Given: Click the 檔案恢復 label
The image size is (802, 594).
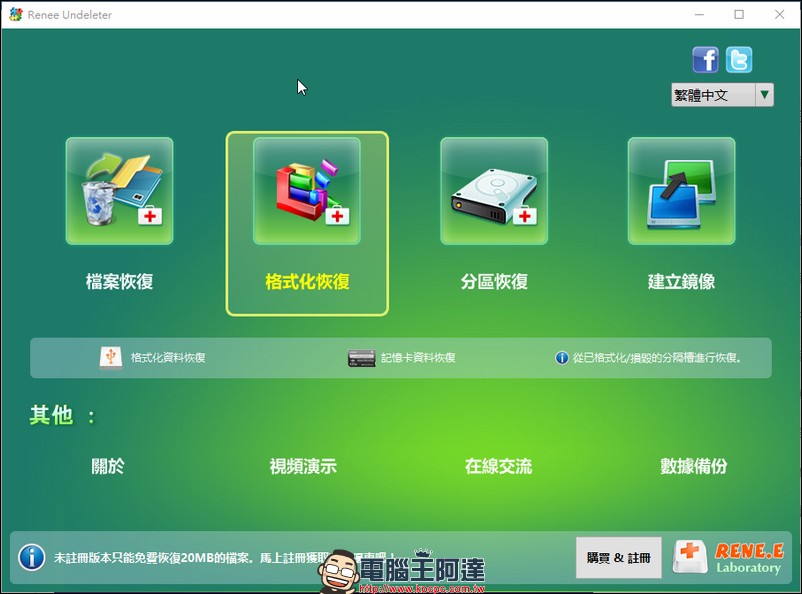Looking at the screenshot, I should pyautogui.click(x=119, y=281).
